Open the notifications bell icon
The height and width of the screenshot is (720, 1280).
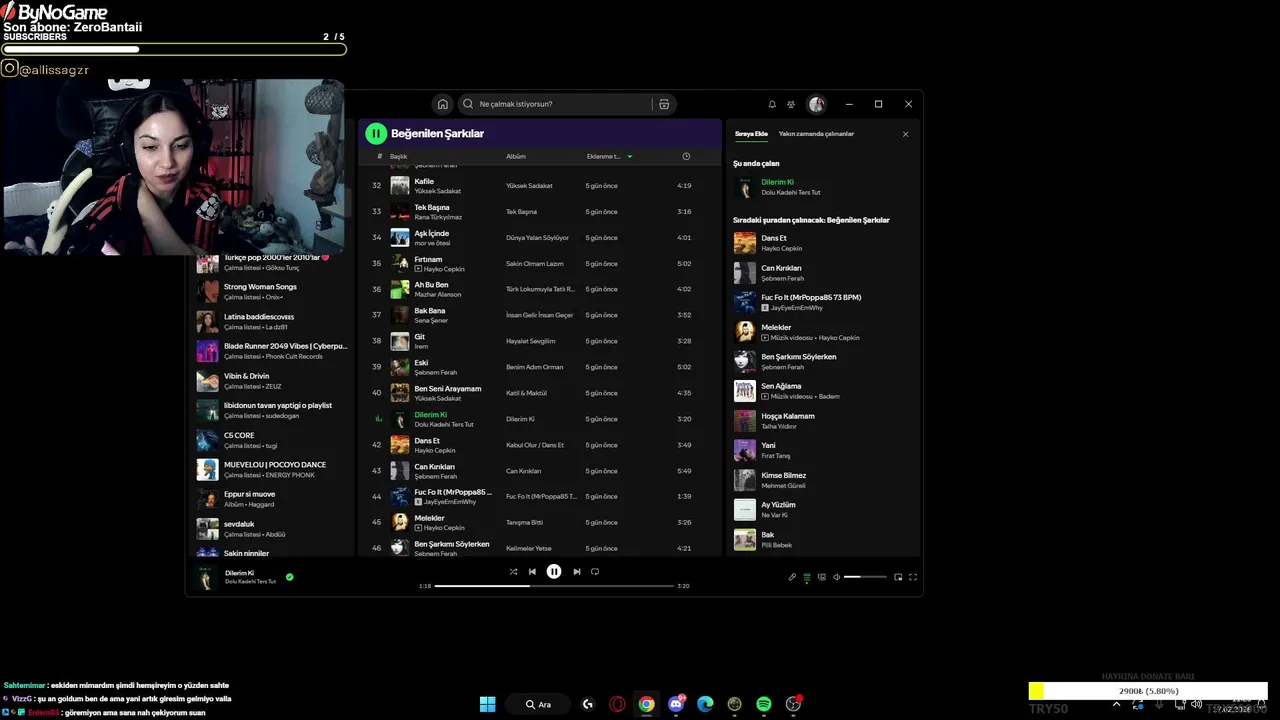(x=772, y=104)
